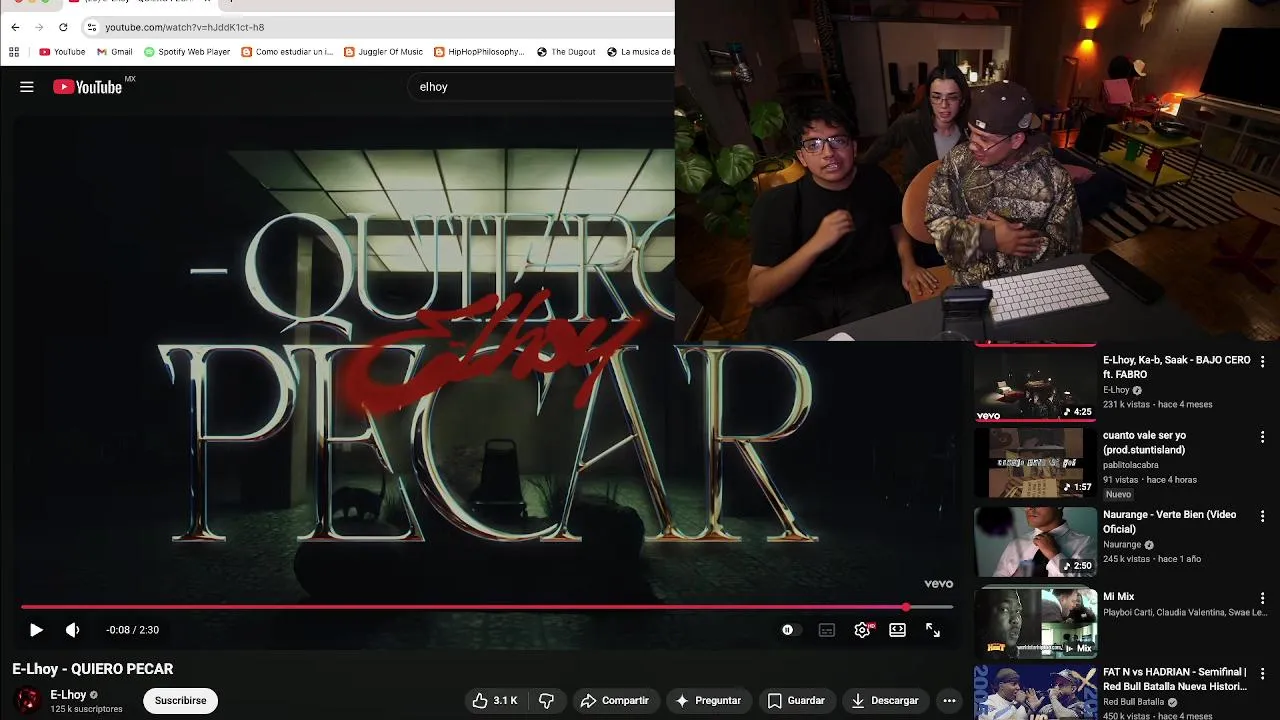1280x720 pixels.
Task: Open the E-Lhoy channel name link
Action: (68, 695)
